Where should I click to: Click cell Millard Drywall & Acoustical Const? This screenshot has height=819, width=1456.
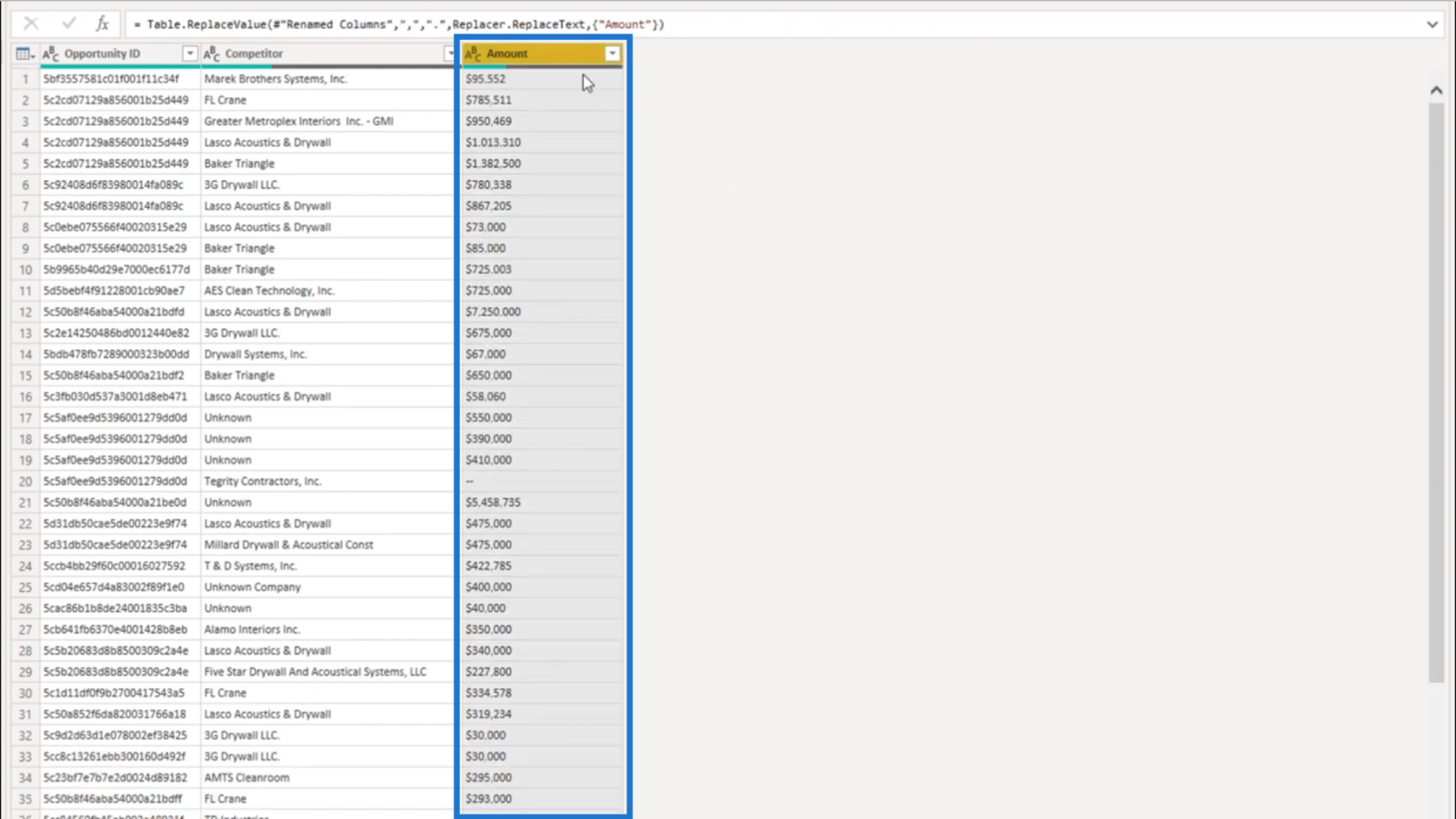pos(289,545)
